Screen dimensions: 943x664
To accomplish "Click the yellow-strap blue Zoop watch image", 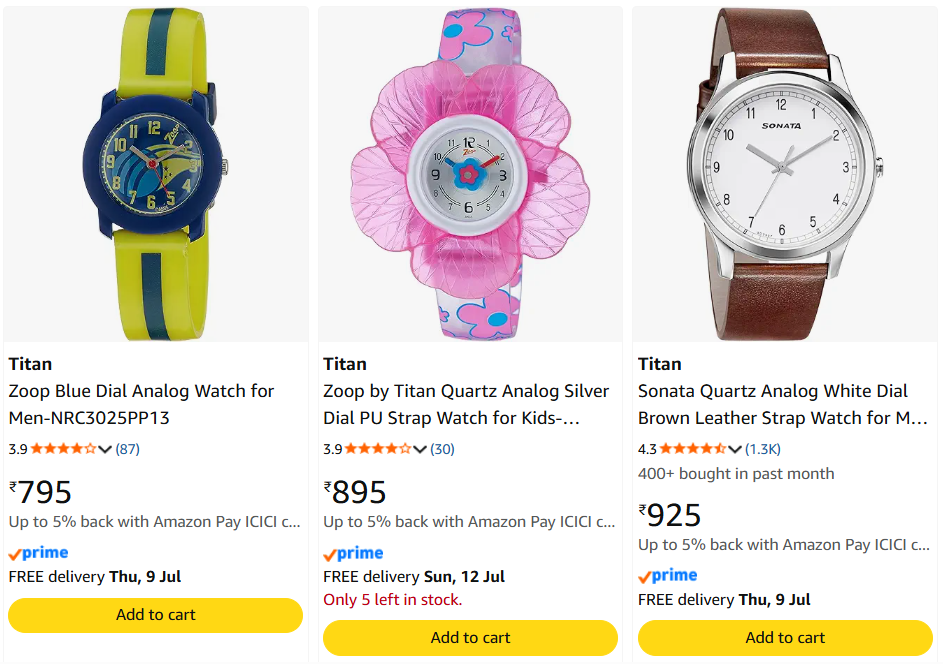I will (x=155, y=174).
